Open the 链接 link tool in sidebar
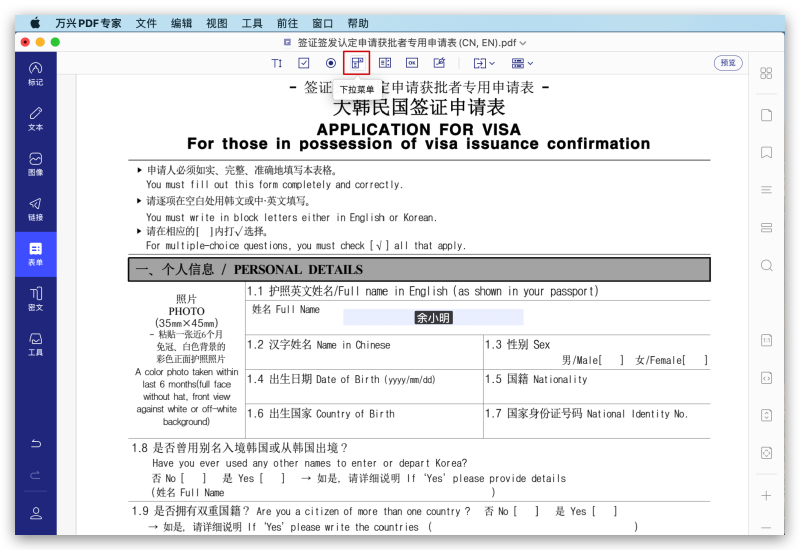This screenshot has height=550, width=800. click(35, 209)
